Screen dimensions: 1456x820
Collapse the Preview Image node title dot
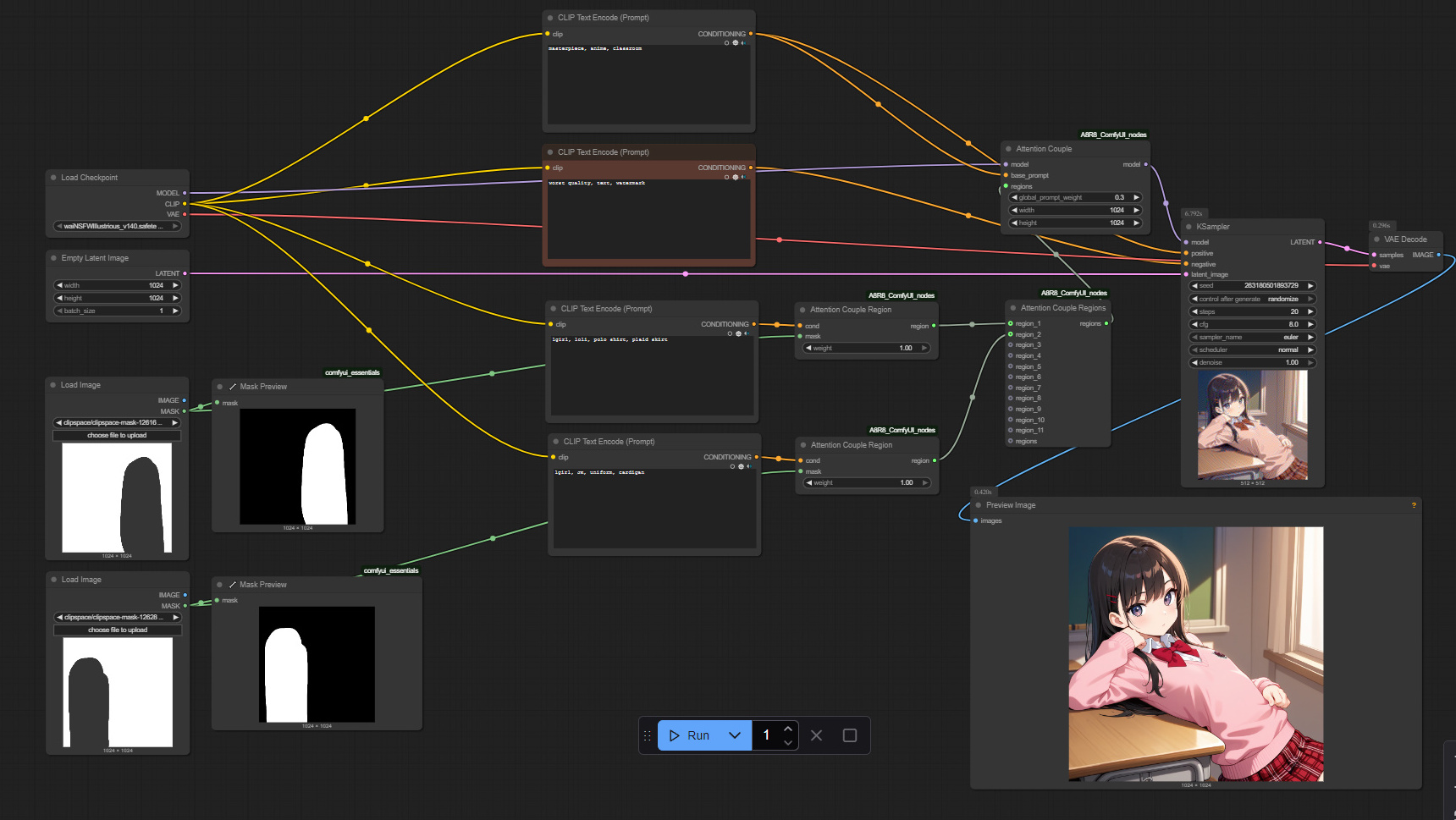click(x=979, y=505)
